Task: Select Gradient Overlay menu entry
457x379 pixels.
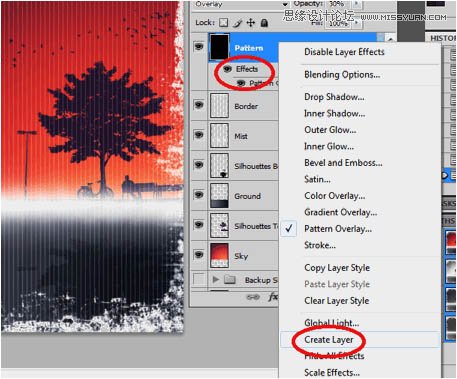Action: pyautogui.click(x=341, y=212)
